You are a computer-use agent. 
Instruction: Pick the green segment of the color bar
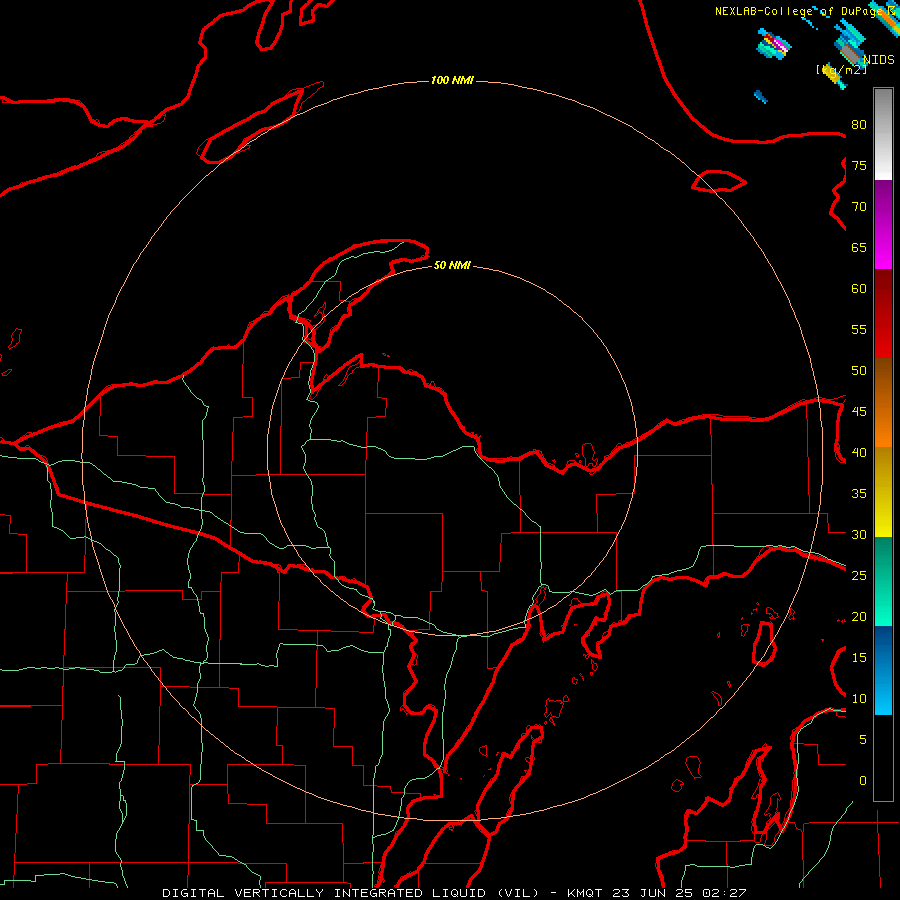click(883, 581)
